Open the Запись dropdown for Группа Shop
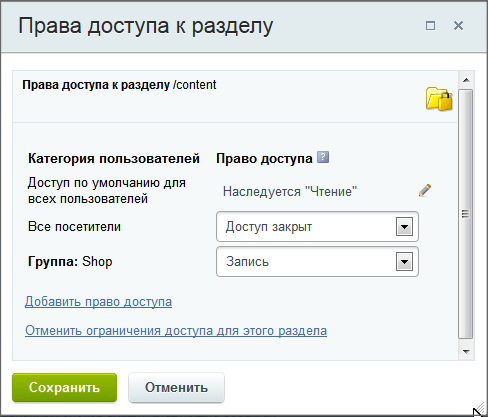The width and height of the screenshot is (488, 417). (x=317, y=262)
